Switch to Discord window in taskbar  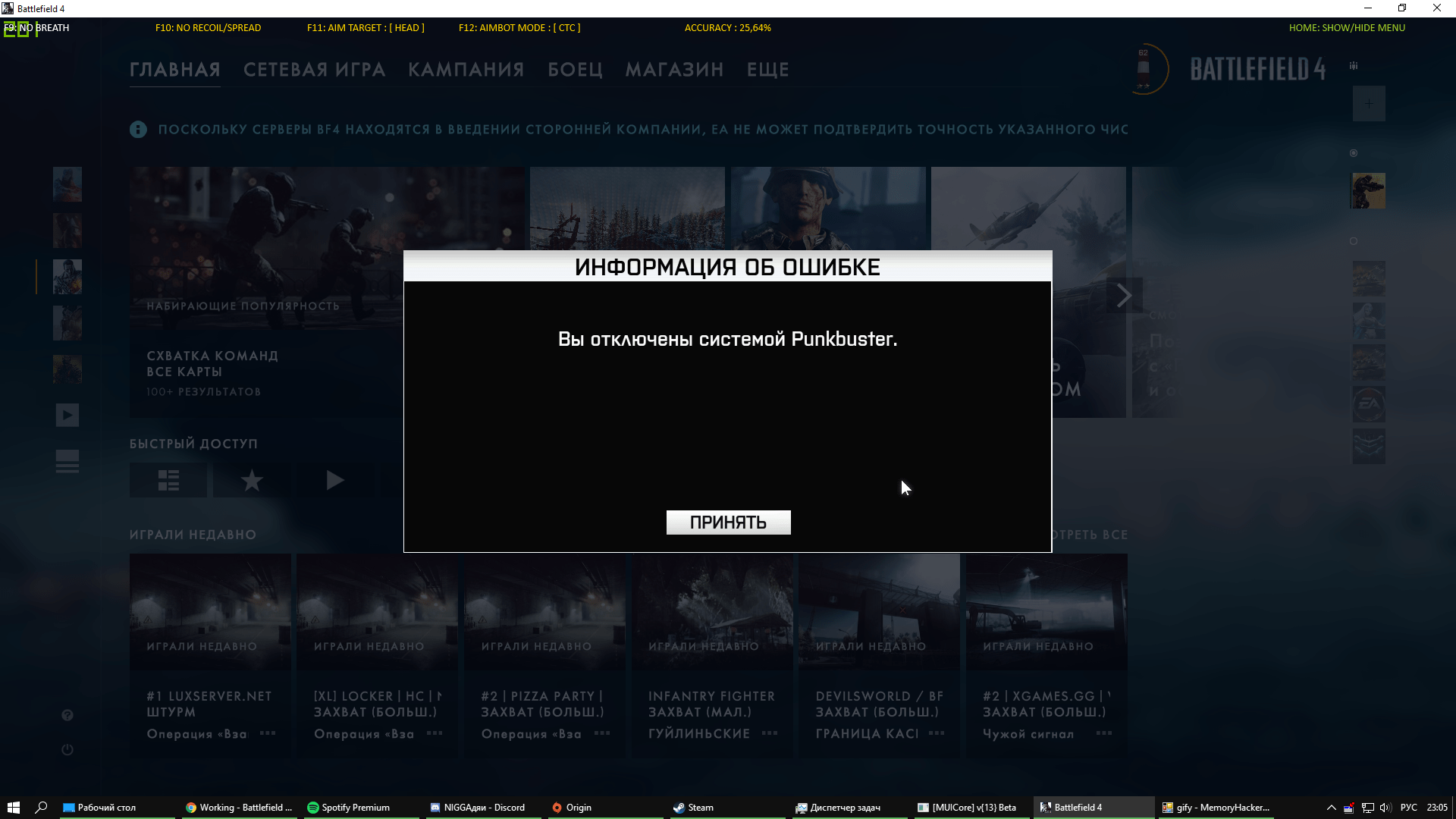pyautogui.click(x=482, y=808)
